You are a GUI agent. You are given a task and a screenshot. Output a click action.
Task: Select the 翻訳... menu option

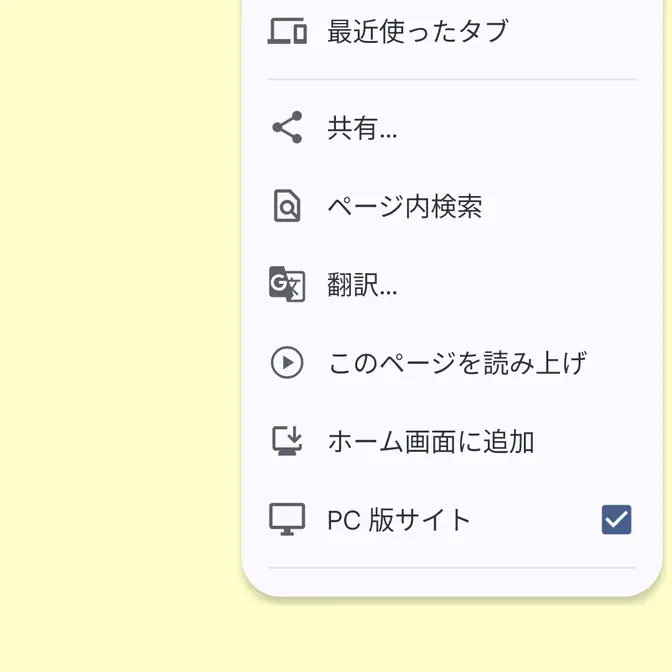362,286
